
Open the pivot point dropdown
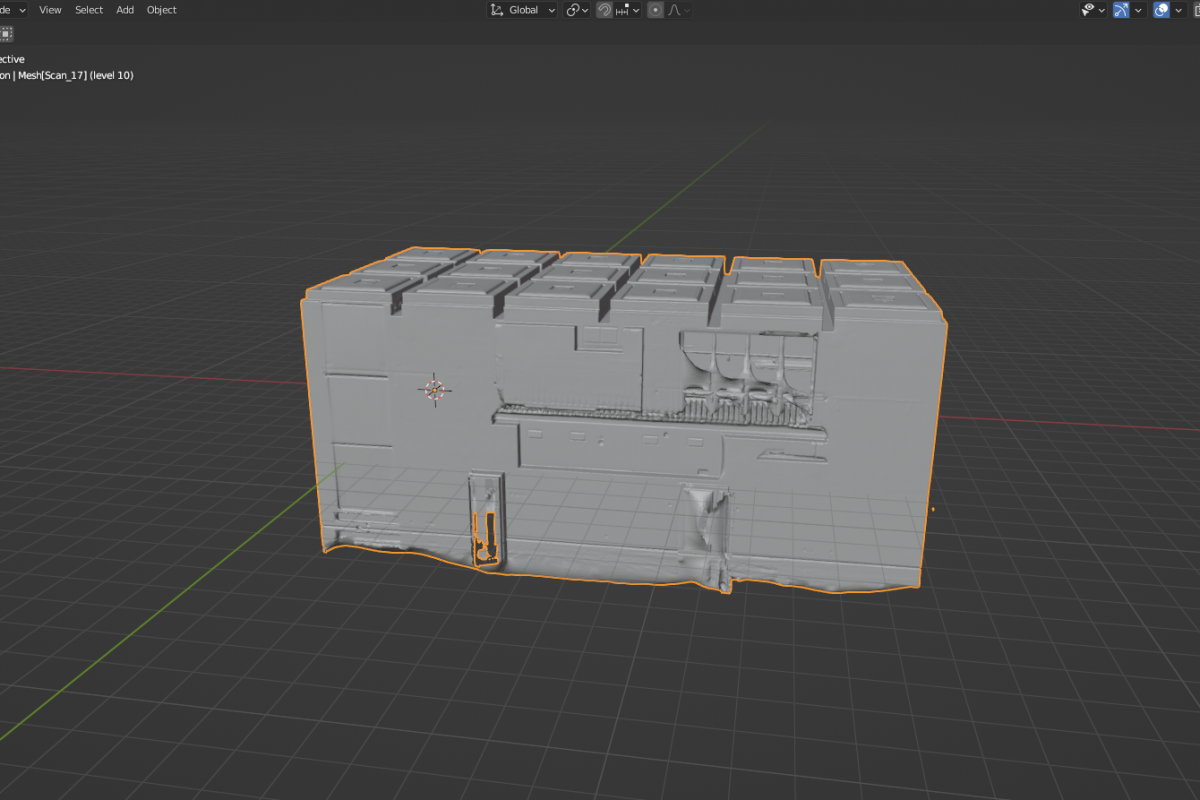pyautogui.click(x=577, y=10)
